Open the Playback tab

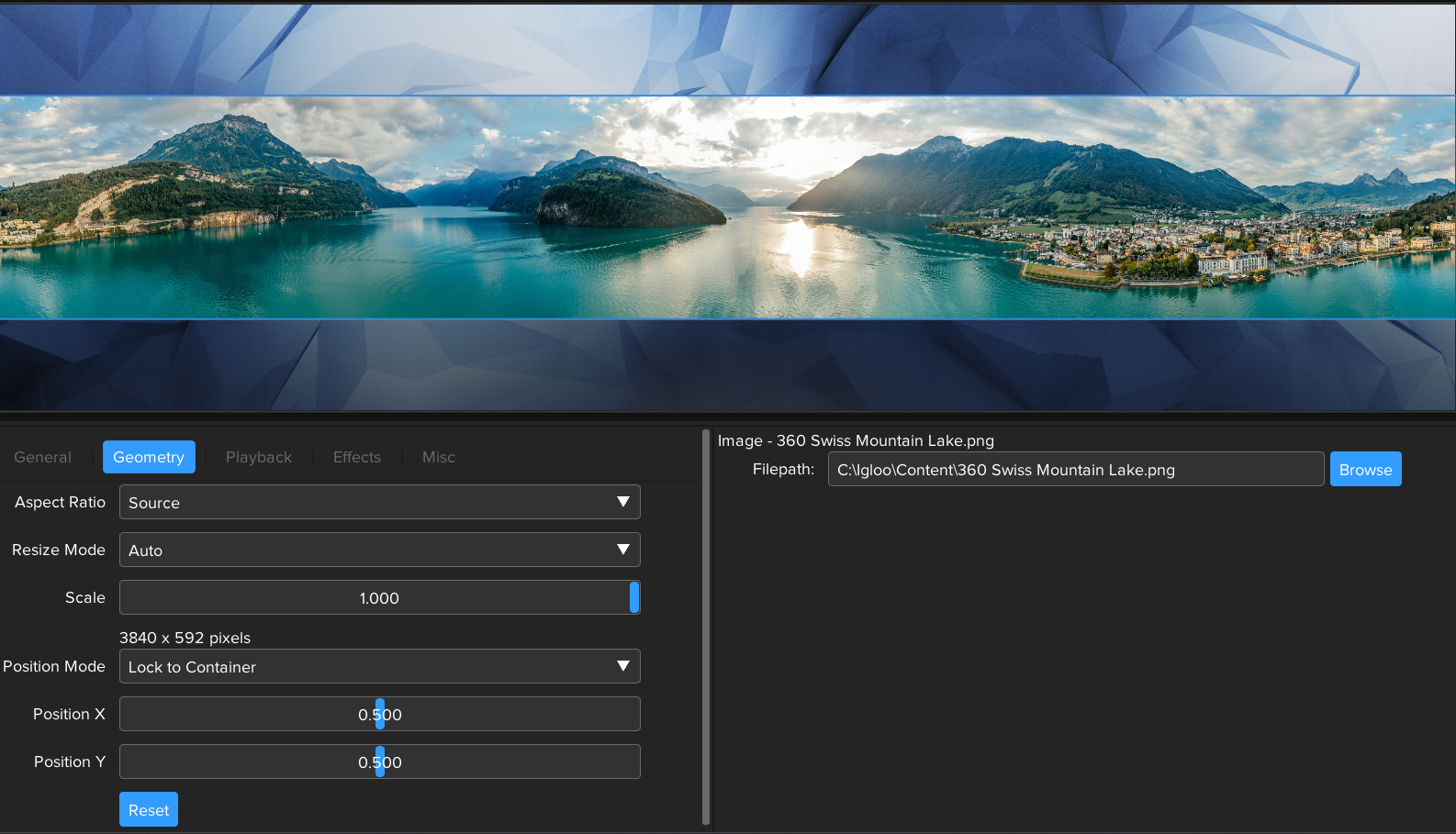(258, 457)
